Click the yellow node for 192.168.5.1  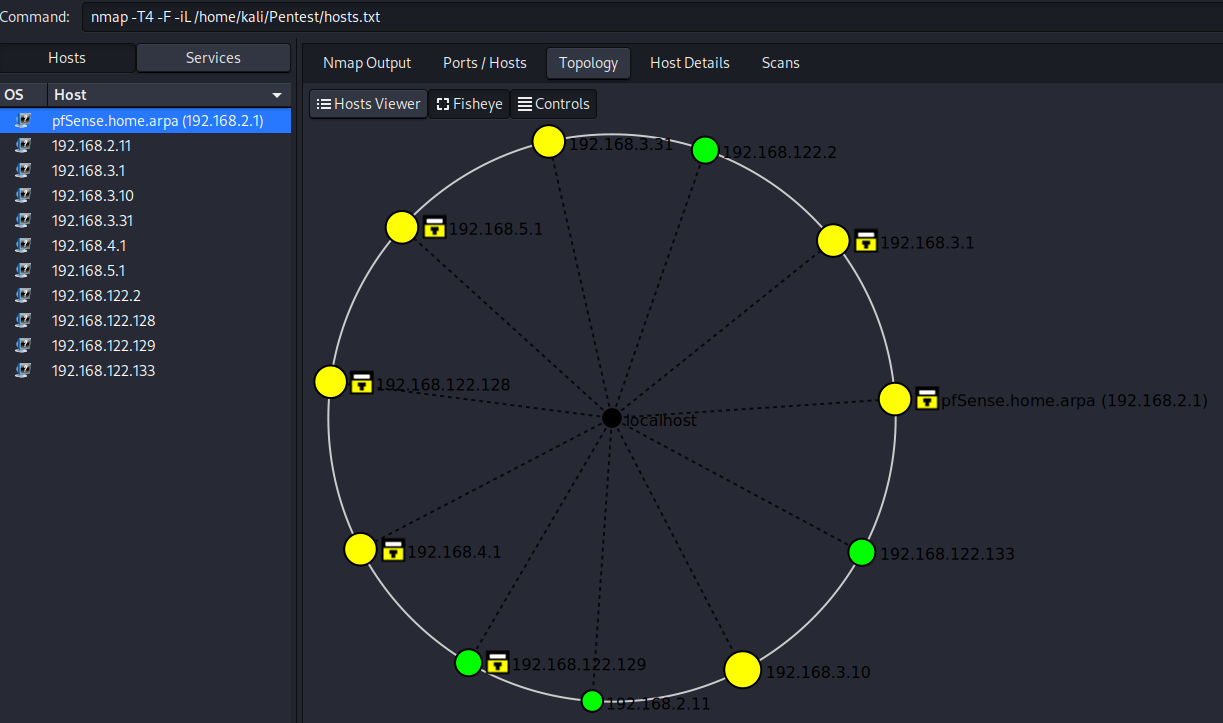(x=401, y=227)
